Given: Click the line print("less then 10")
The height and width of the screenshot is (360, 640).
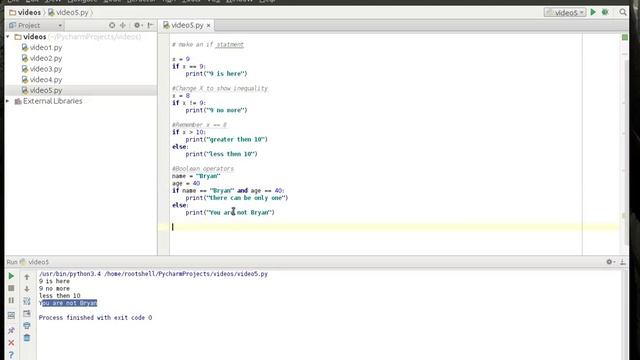Looking at the screenshot, I should coord(222,154).
